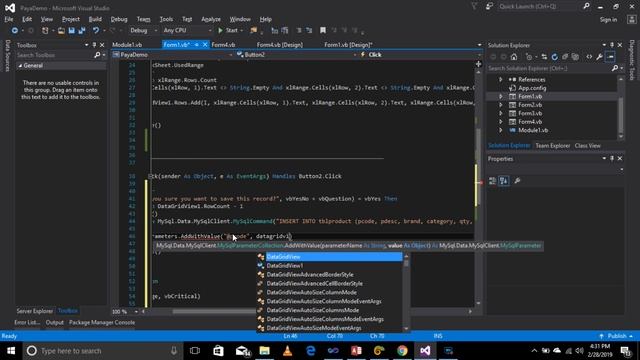Click Publish in the status bar
This screenshot has height=360, width=640.
(x=616, y=336)
